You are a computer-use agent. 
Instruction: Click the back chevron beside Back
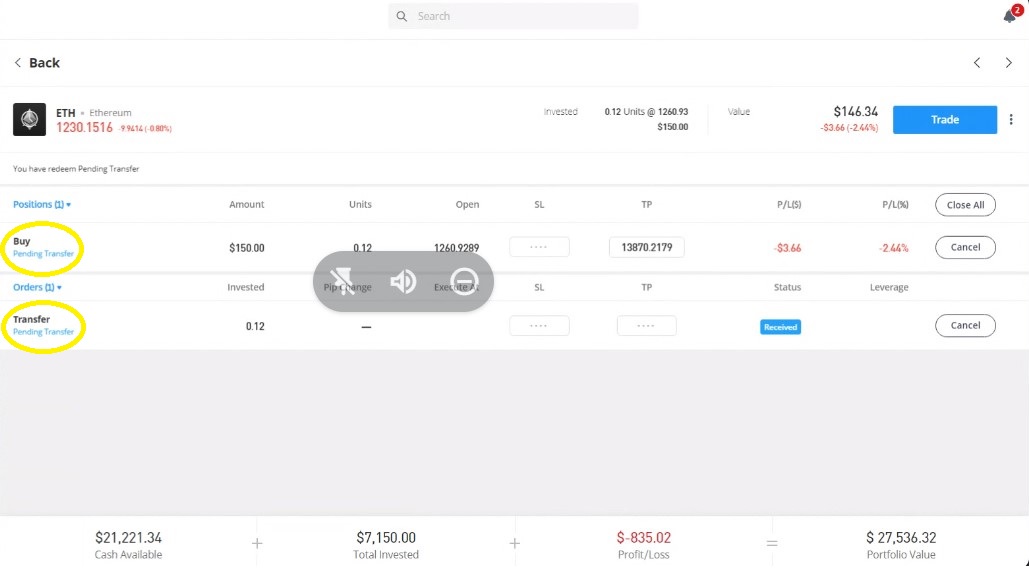(x=16, y=62)
